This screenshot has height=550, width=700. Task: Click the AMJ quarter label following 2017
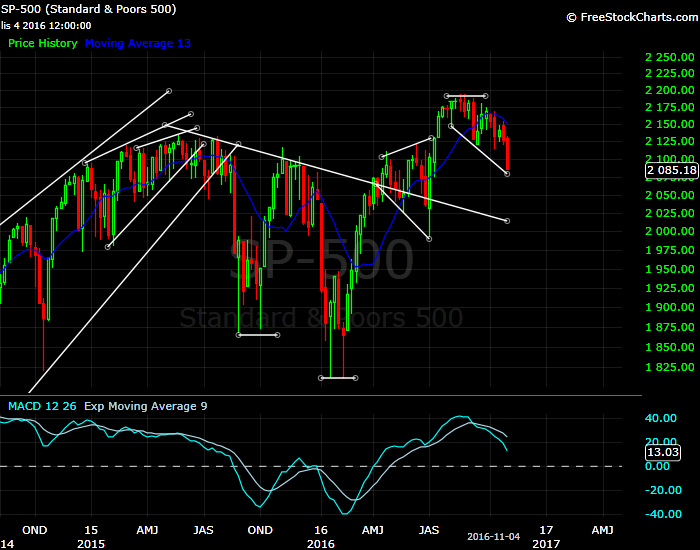pyautogui.click(x=602, y=530)
